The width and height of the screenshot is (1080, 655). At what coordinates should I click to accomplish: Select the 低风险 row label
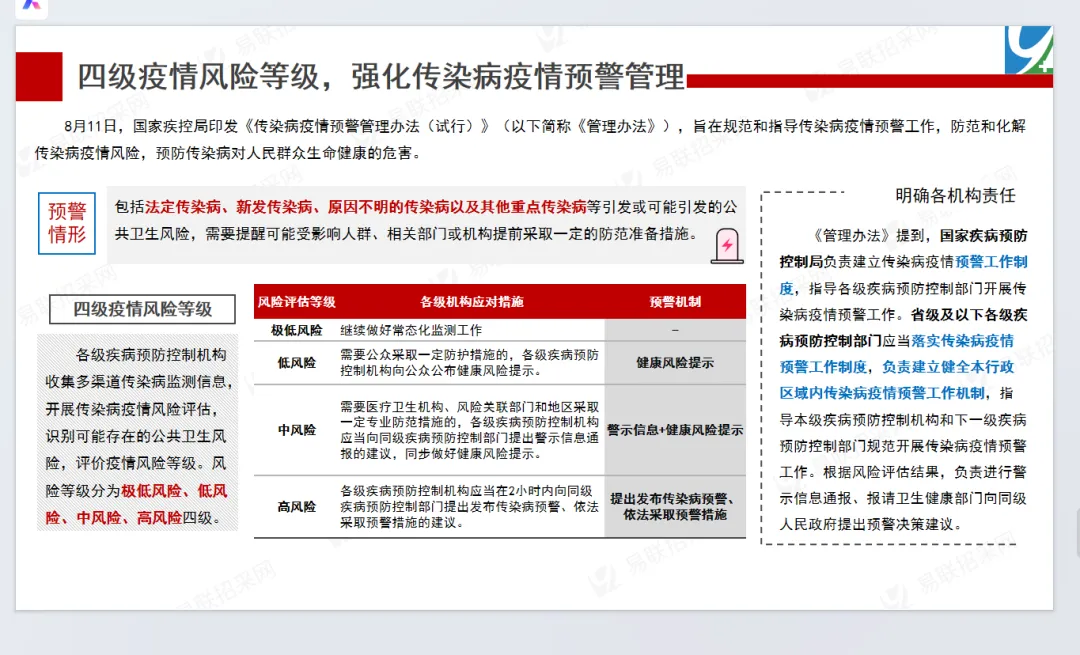click(x=296, y=363)
